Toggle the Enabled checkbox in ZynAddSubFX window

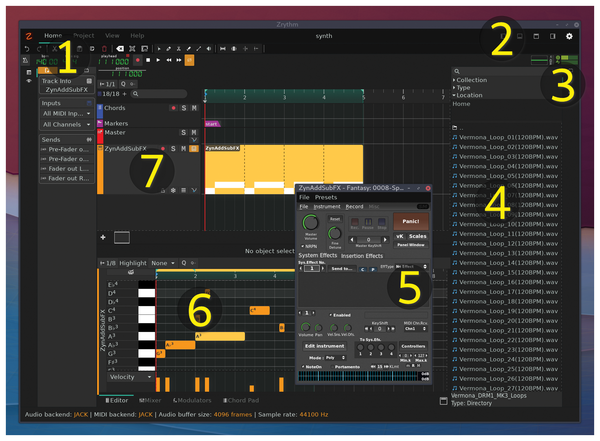tap(340, 315)
